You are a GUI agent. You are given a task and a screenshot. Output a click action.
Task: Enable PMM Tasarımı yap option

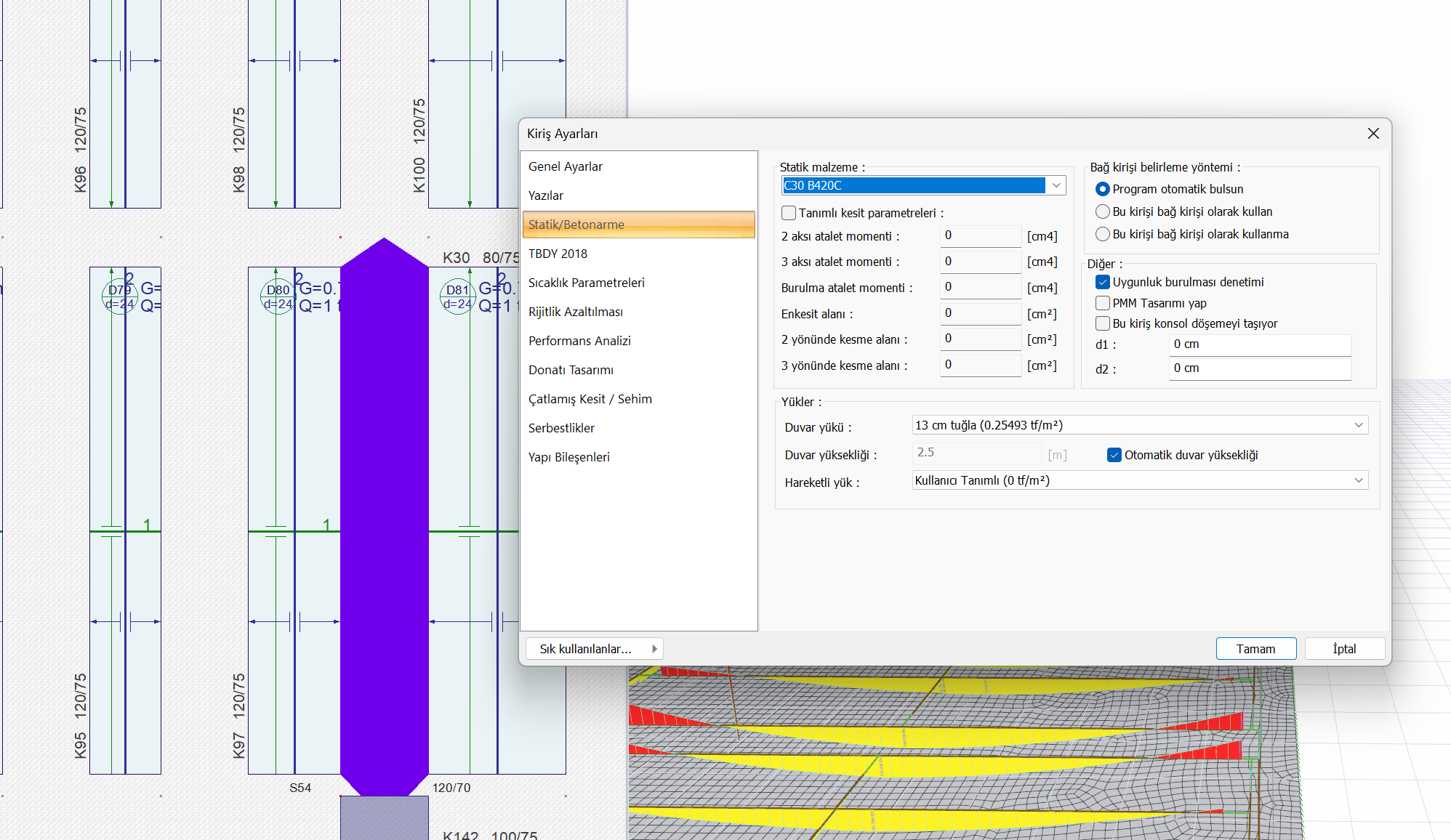click(x=1103, y=303)
